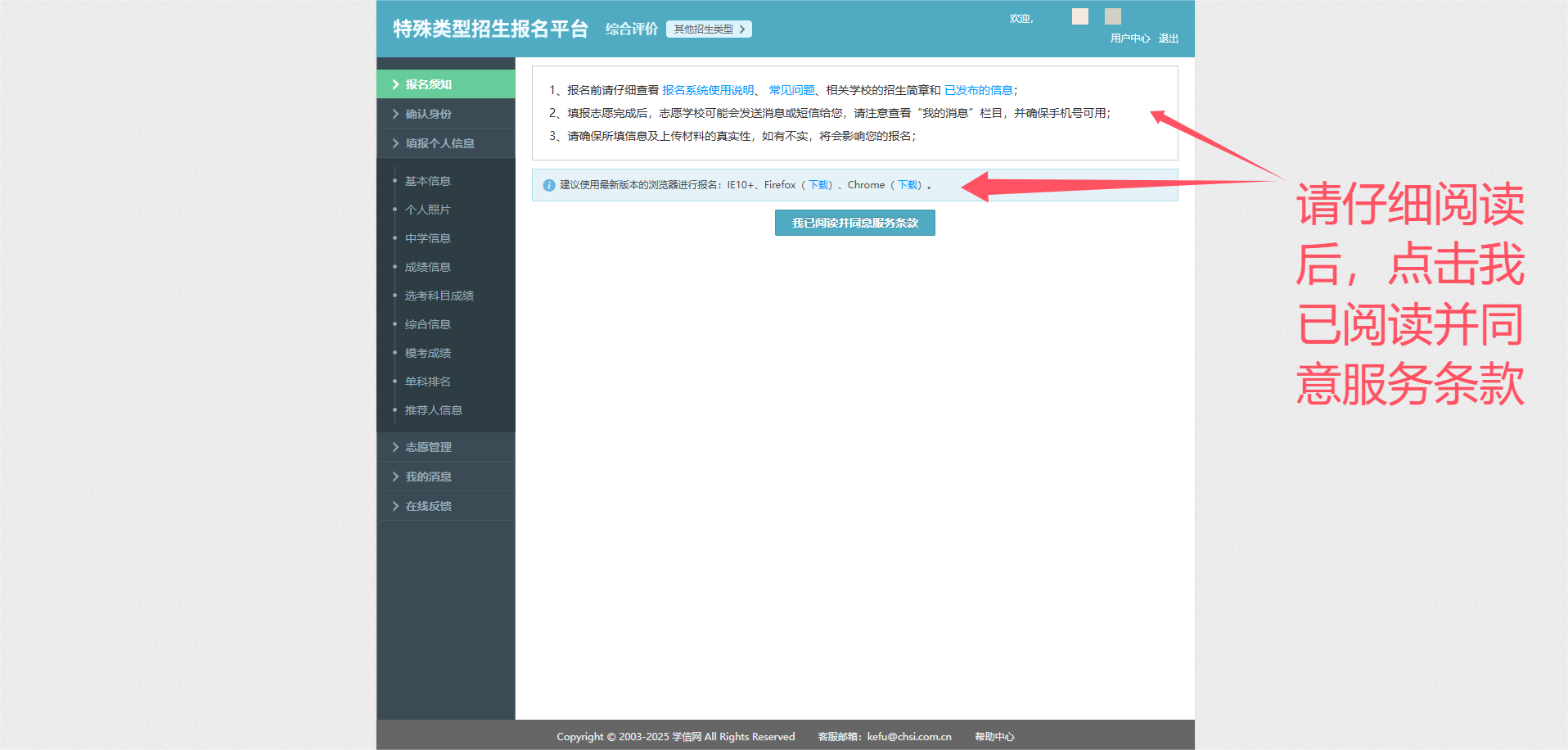Collapse the 填报个人信息 sidebar section

click(439, 143)
